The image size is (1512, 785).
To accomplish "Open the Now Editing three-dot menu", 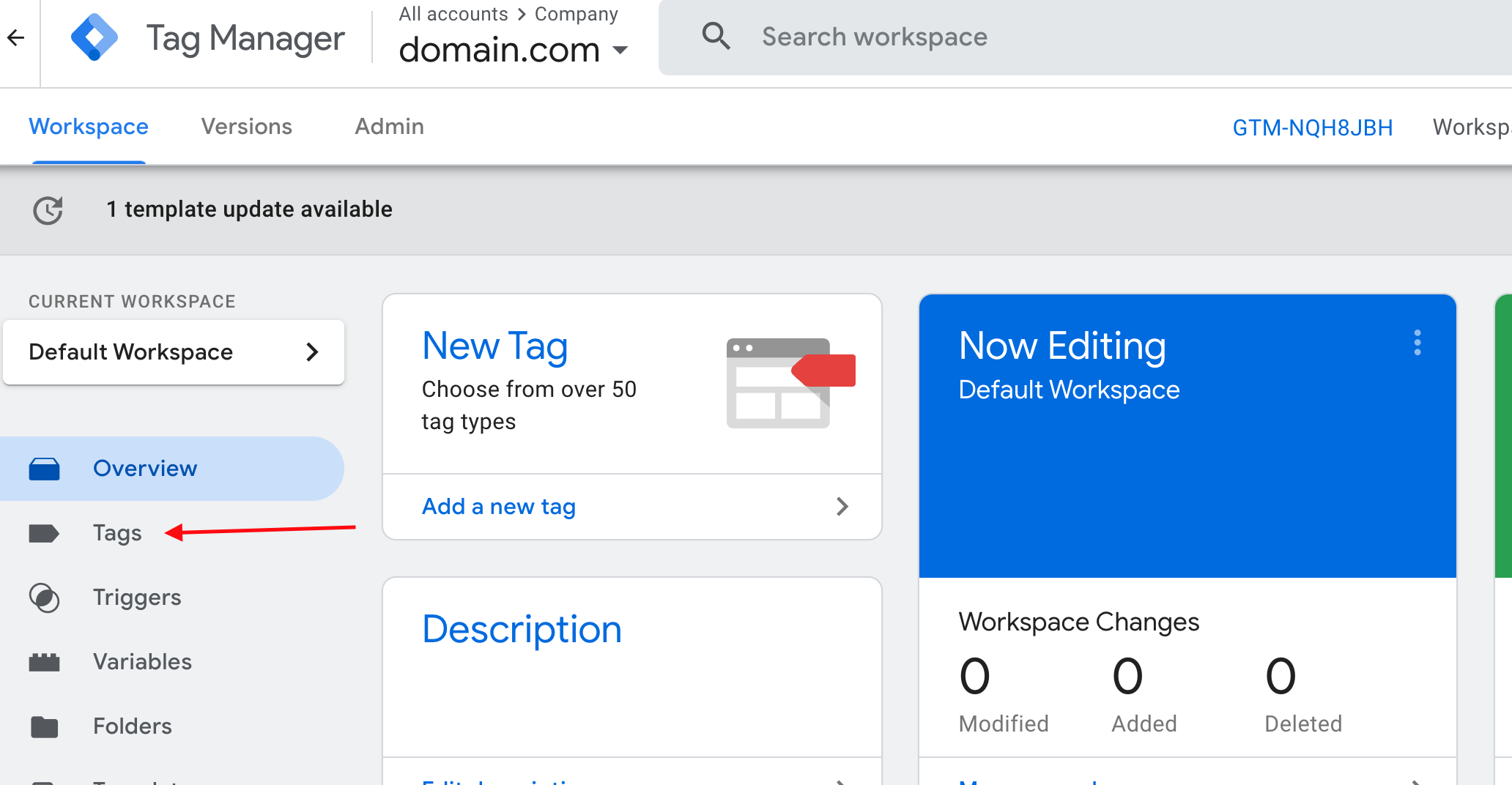I will point(1417,343).
